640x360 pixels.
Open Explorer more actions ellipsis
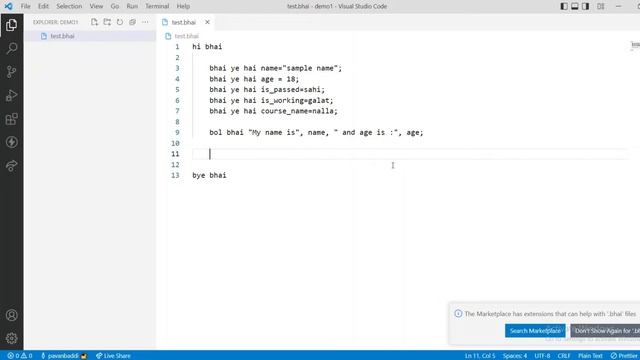point(145,22)
